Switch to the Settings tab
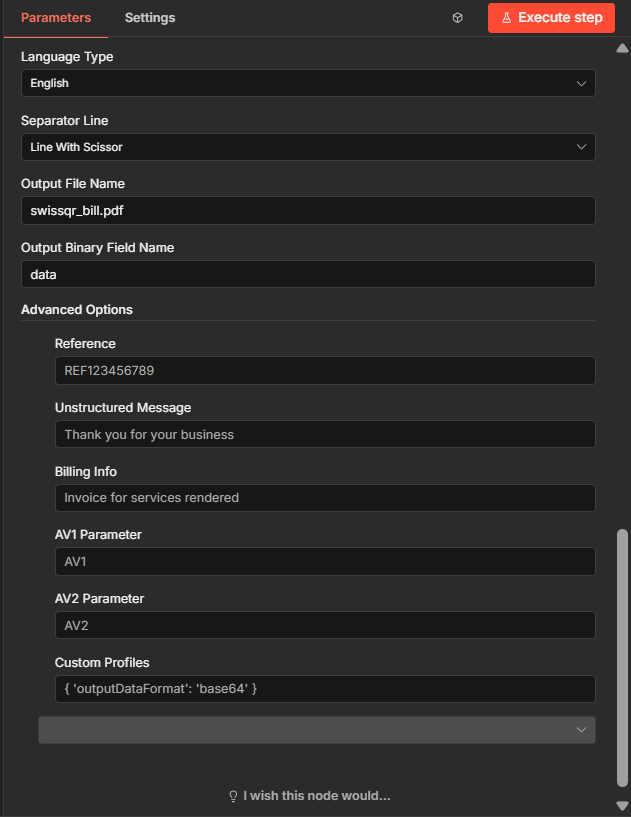The image size is (631, 817). [x=150, y=18]
